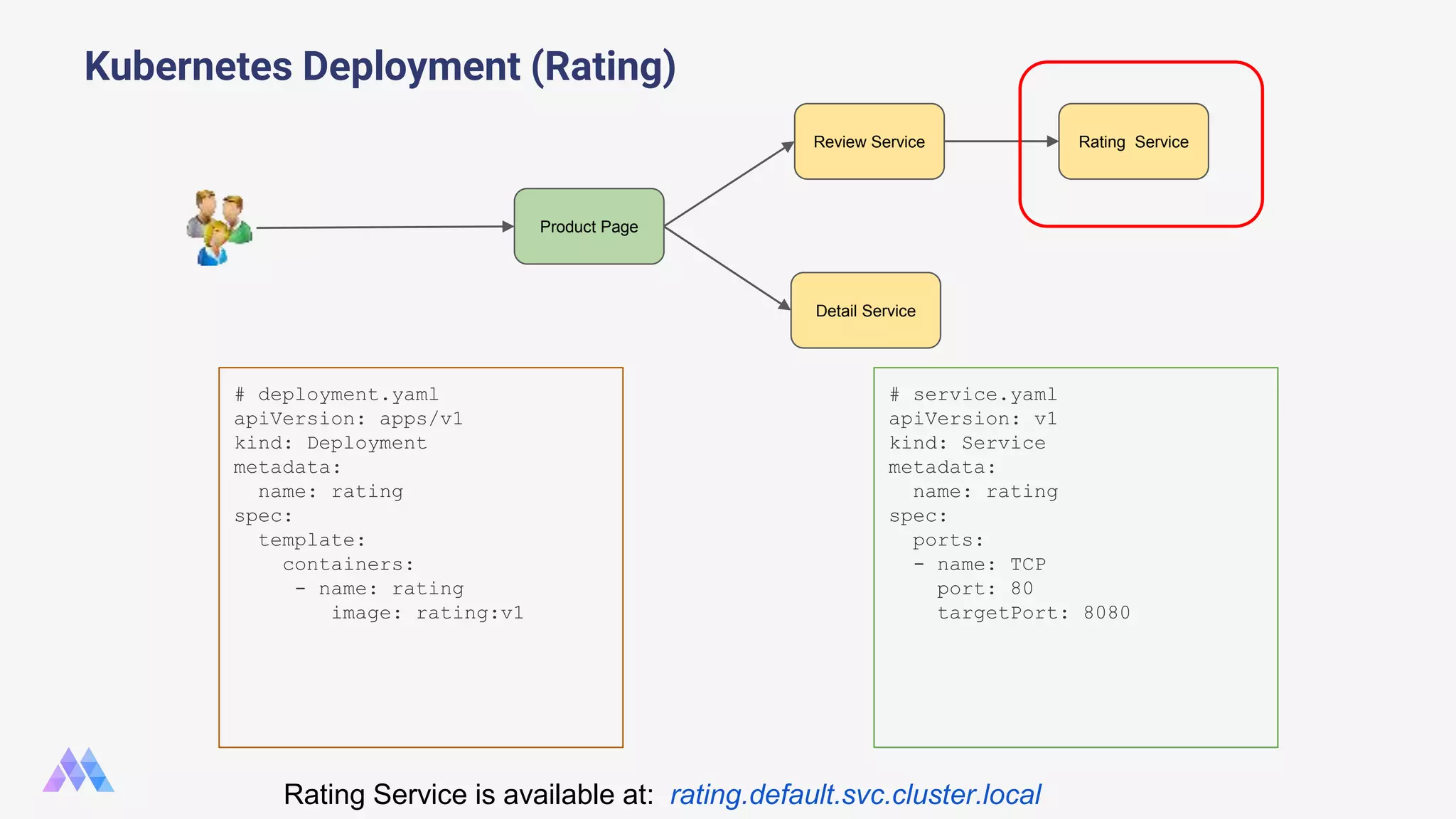Click 'kind: Deployment' text line

tap(331, 443)
